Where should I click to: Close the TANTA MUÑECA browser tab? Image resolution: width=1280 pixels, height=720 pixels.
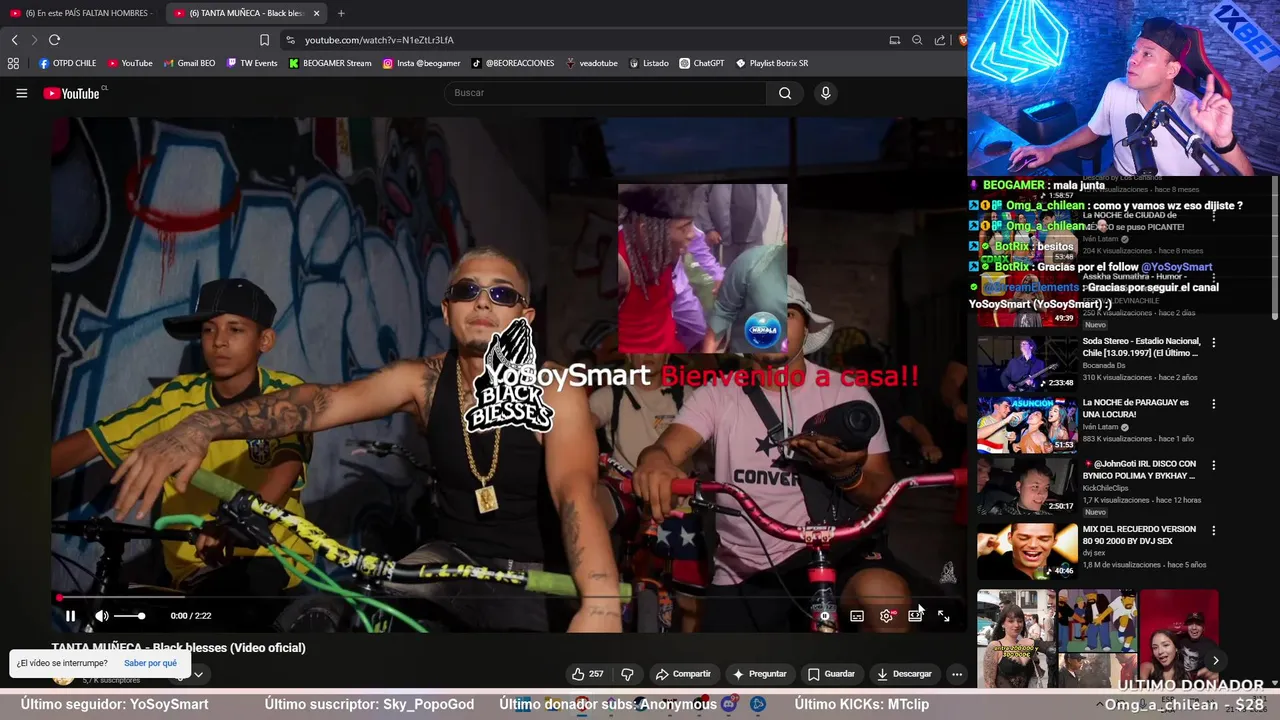click(317, 13)
